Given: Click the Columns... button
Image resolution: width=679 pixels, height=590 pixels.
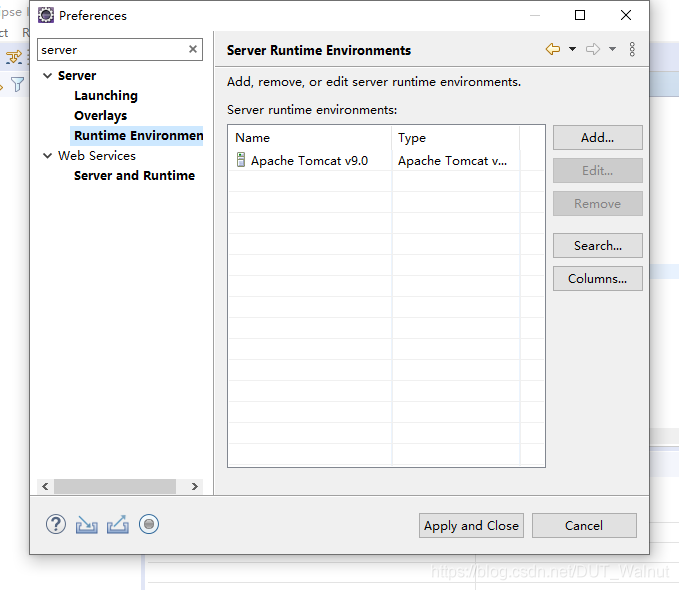Looking at the screenshot, I should pyautogui.click(x=598, y=279).
